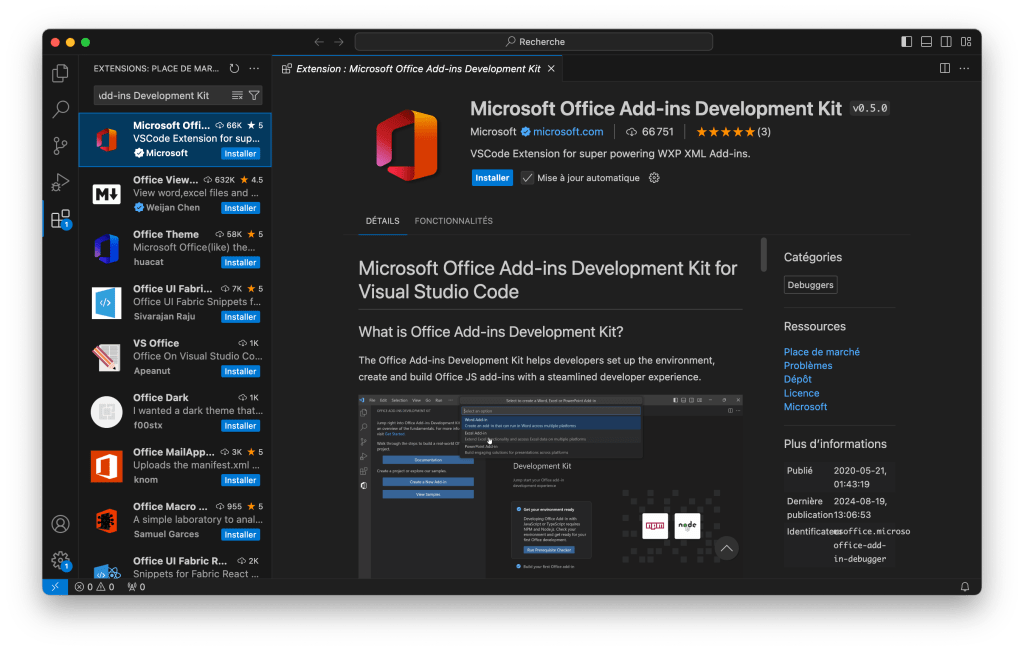Open the Manage gear menu in activity bar
Image resolution: width=1024 pixels, height=651 pixels.
tap(61, 560)
